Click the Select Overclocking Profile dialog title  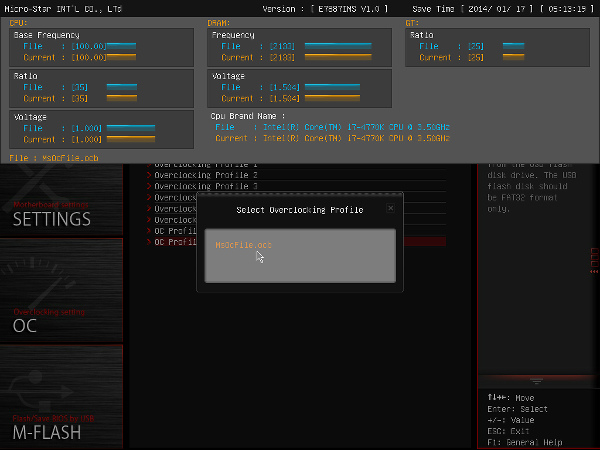300,210
